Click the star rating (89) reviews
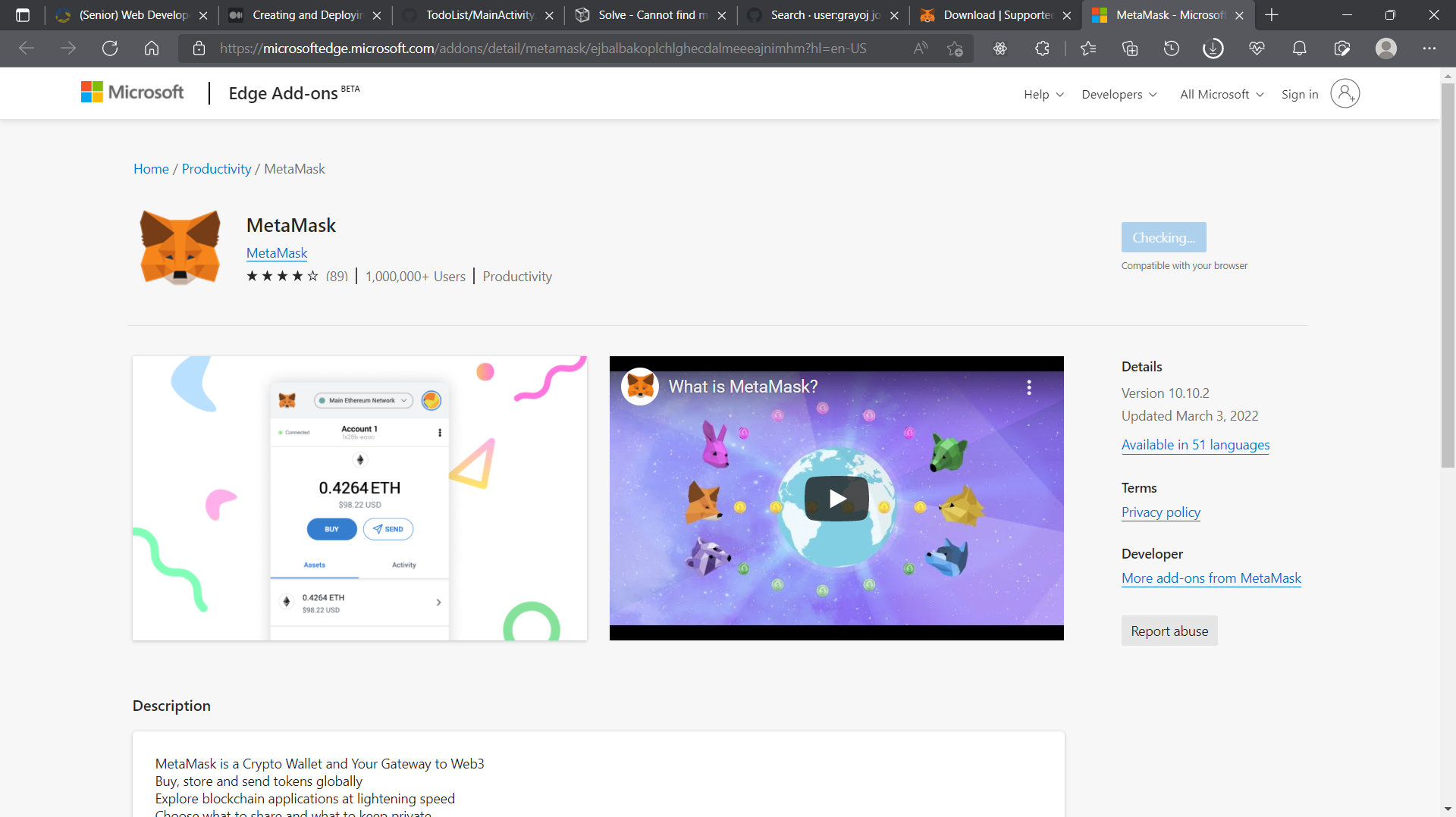Viewport: 1456px width, 817px height. click(297, 276)
